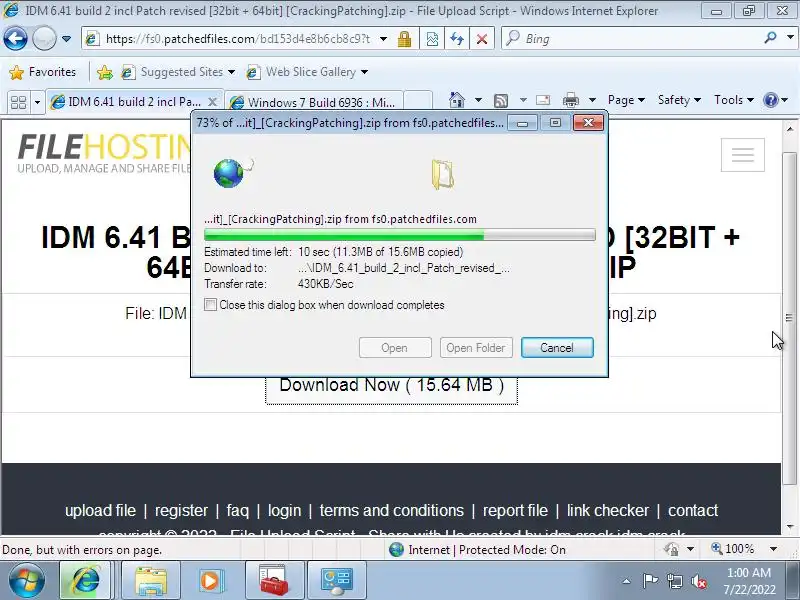Viewport: 800px width, 600px height.
Task: Click the scrollbar down arrow
Action: 790,527
